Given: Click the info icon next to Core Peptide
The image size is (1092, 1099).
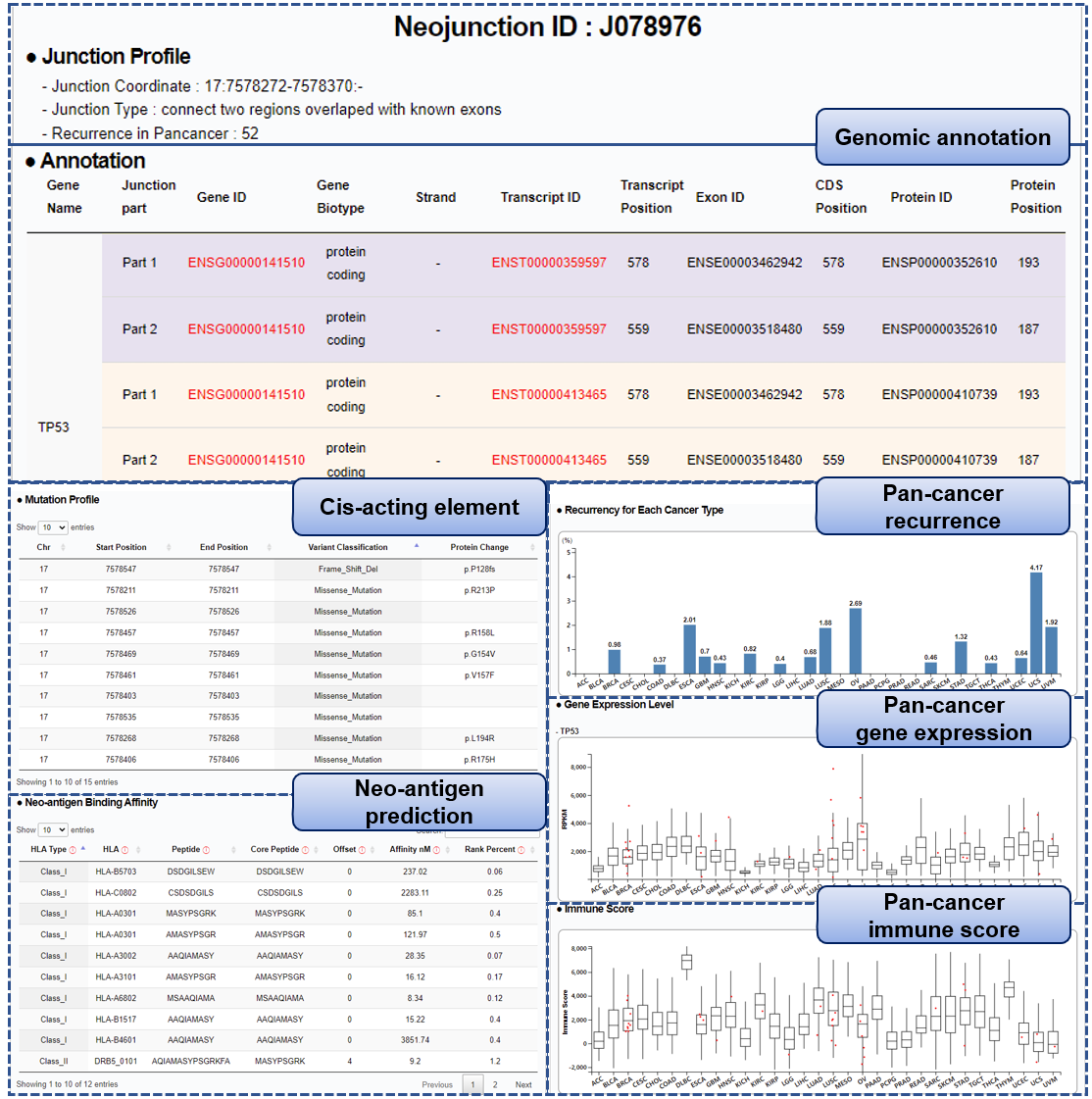Looking at the screenshot, I should pyautogui.click(x=306, y=850).
